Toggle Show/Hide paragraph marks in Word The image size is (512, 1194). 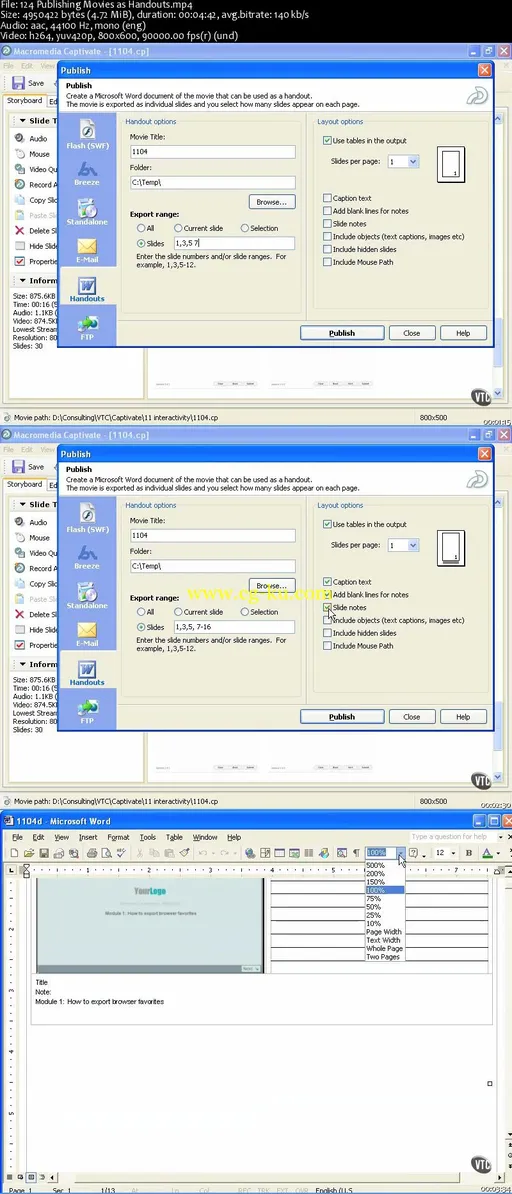[x=356, y=853]
